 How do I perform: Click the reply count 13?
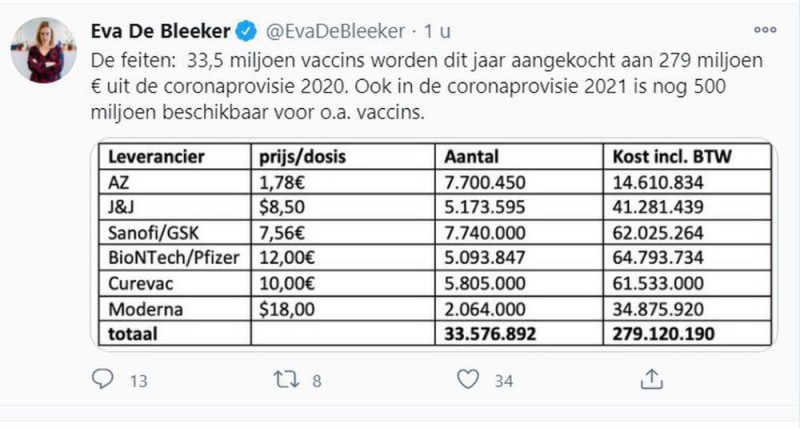tap(139, 380)
